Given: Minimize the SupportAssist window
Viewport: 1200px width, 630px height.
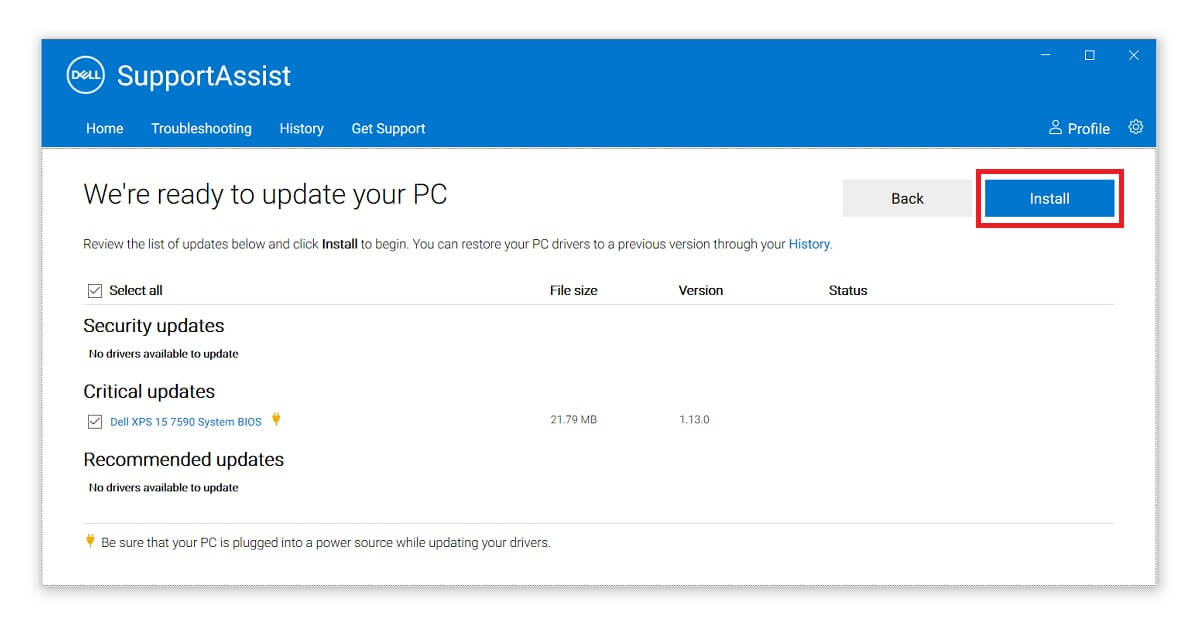Looking at the screenshot, I should pyautogui.click(x=1045, y=55).
